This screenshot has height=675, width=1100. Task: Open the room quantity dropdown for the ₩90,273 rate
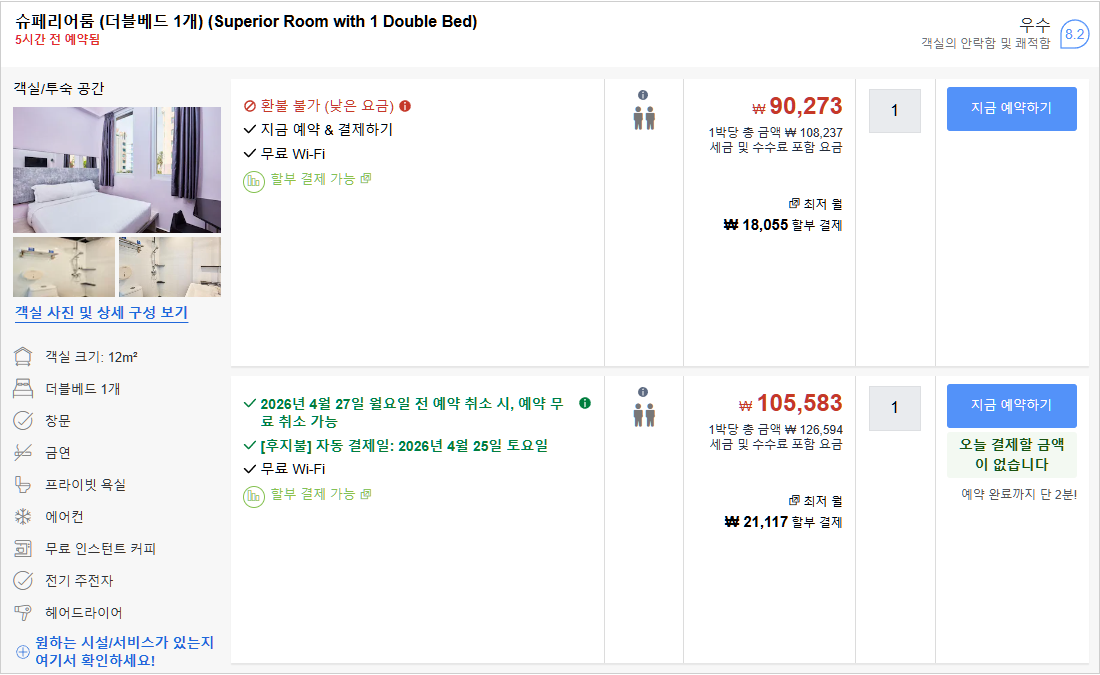click(x=894, y=111)
